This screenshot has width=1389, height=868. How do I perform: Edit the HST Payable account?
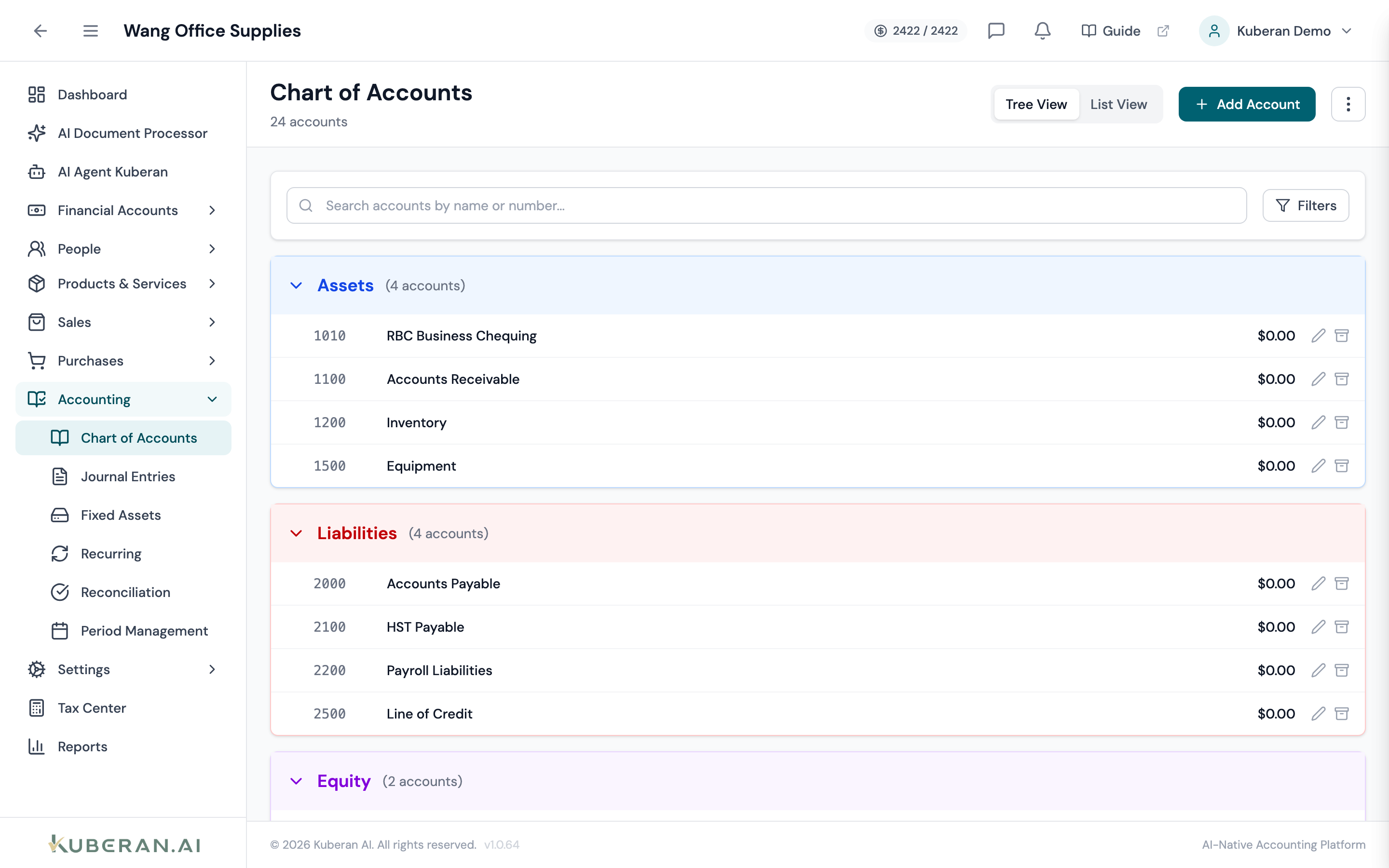tap(1319, 627)
